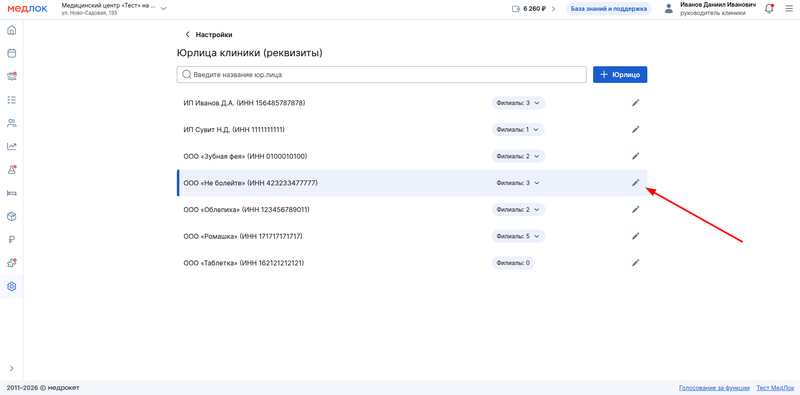The height and width of the screenshot is (395, 800).
Task: Open the hospital bed icon
Action: 11,193
